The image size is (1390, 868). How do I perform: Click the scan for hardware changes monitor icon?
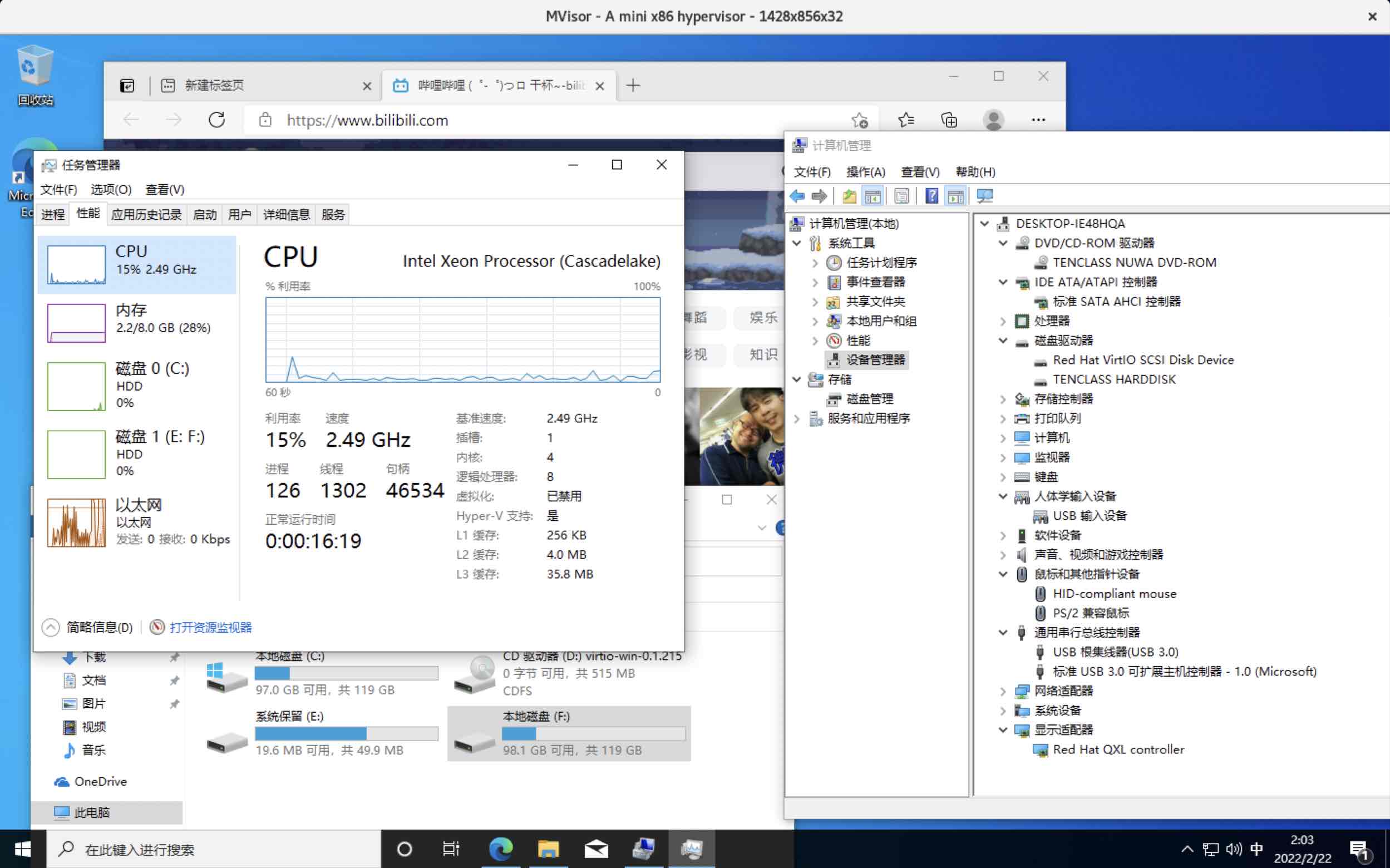click(x=984, y=196)
